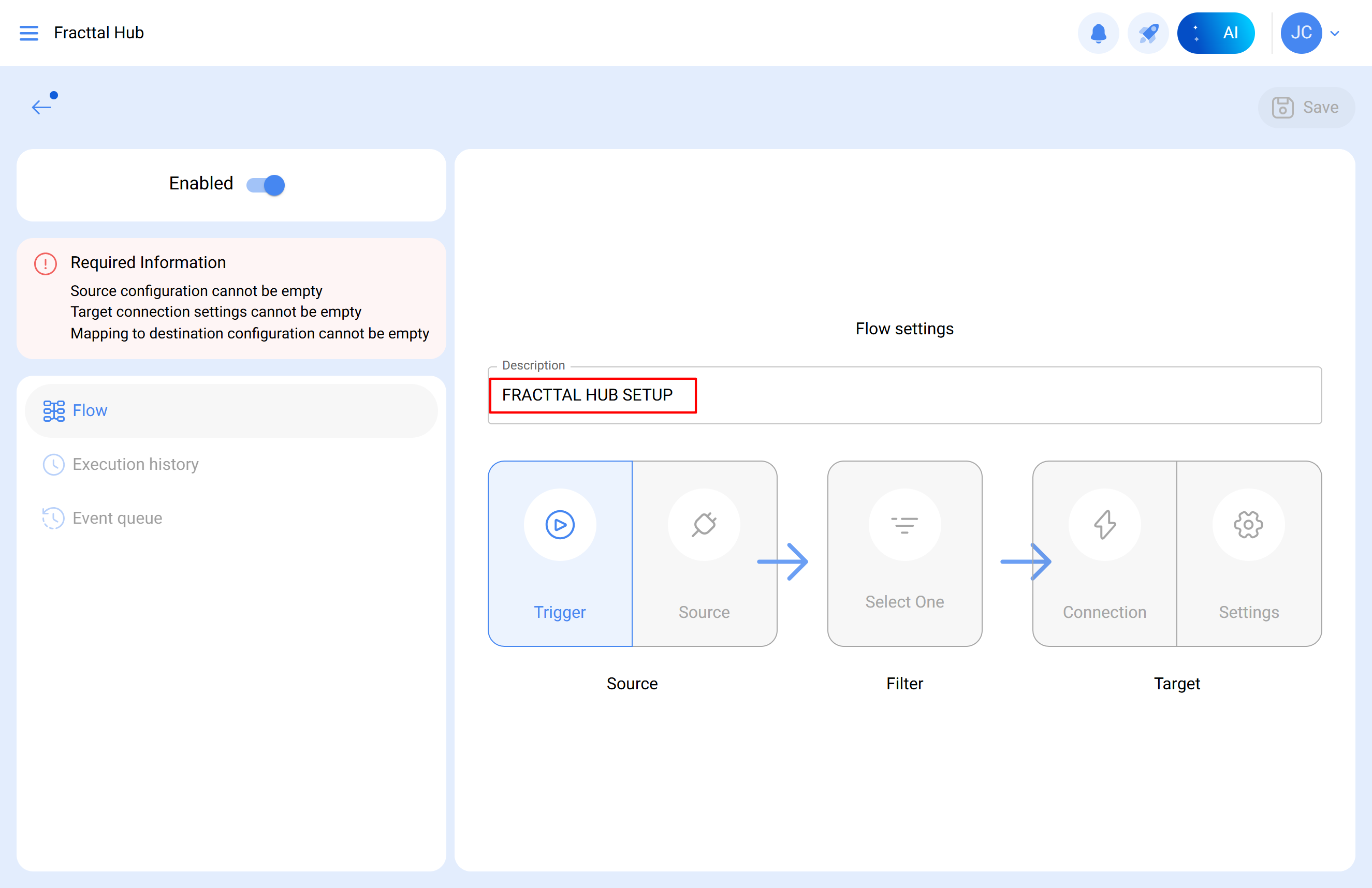Click the Required Information warning icon
This screenshot has width=1372, height=888.
46,263
